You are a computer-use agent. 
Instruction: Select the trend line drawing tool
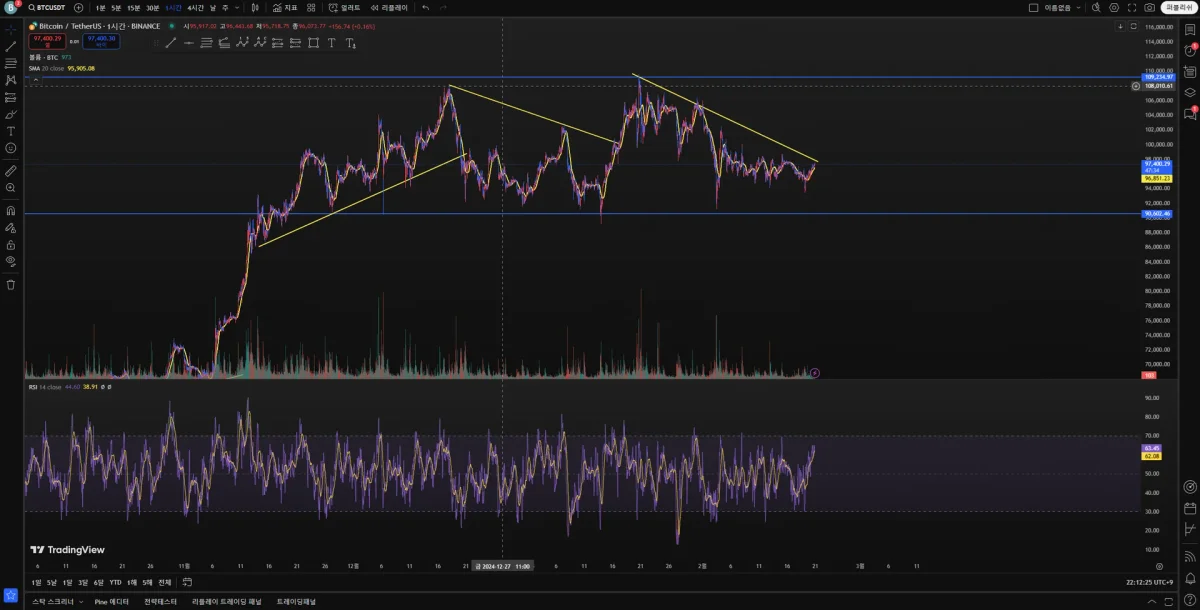pyautogui.click(x=11, y=46)
